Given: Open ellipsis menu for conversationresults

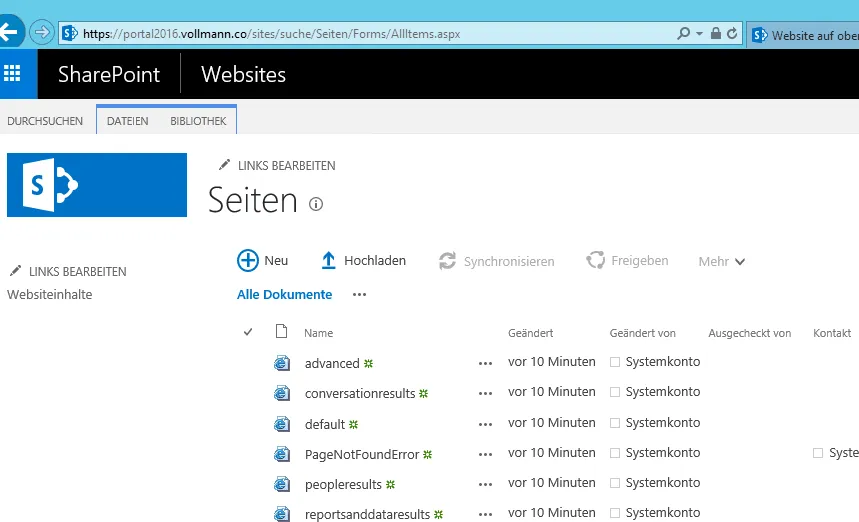Looking at the screenshot, I should (485, 393).
